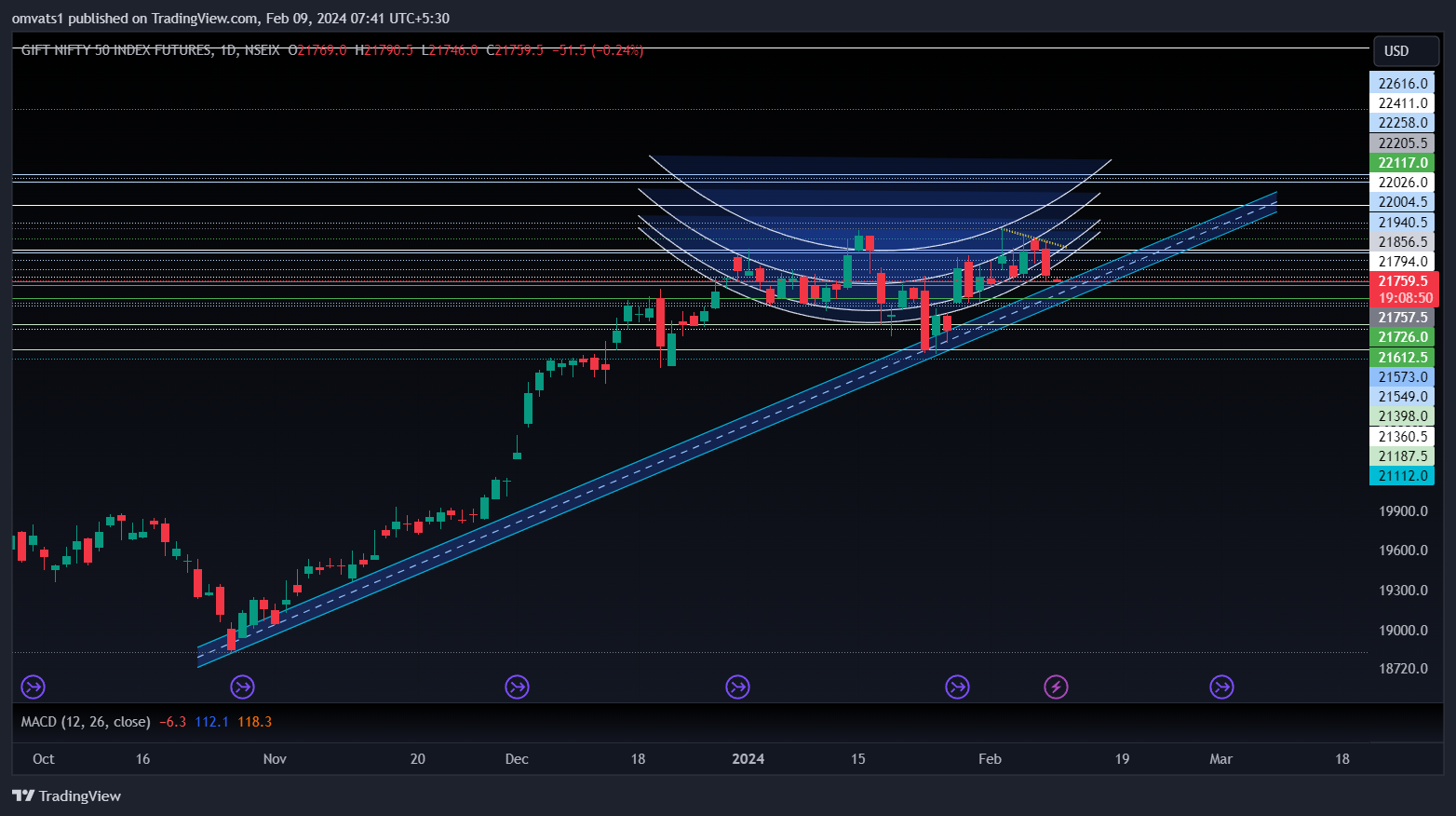The image size is (1456, 816).
Task: Click the MACD value -6.3
Action: click(173, 722)
